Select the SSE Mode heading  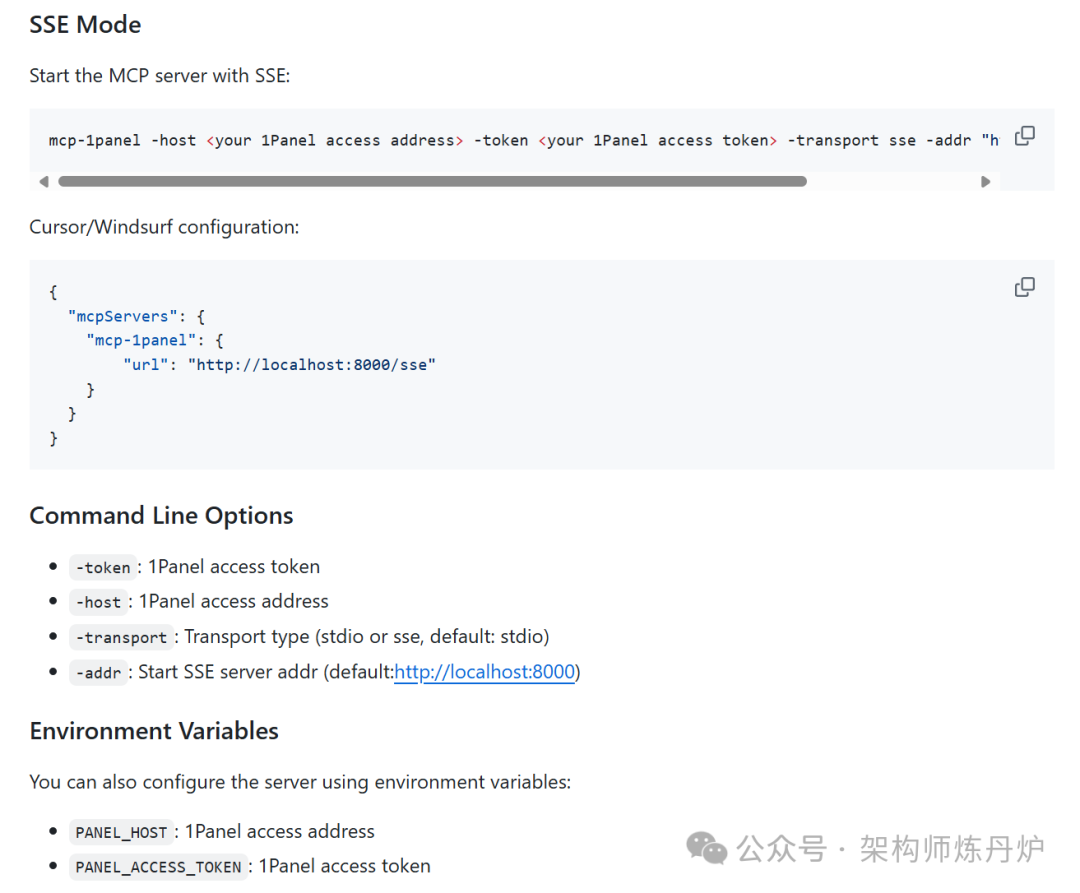85,24
